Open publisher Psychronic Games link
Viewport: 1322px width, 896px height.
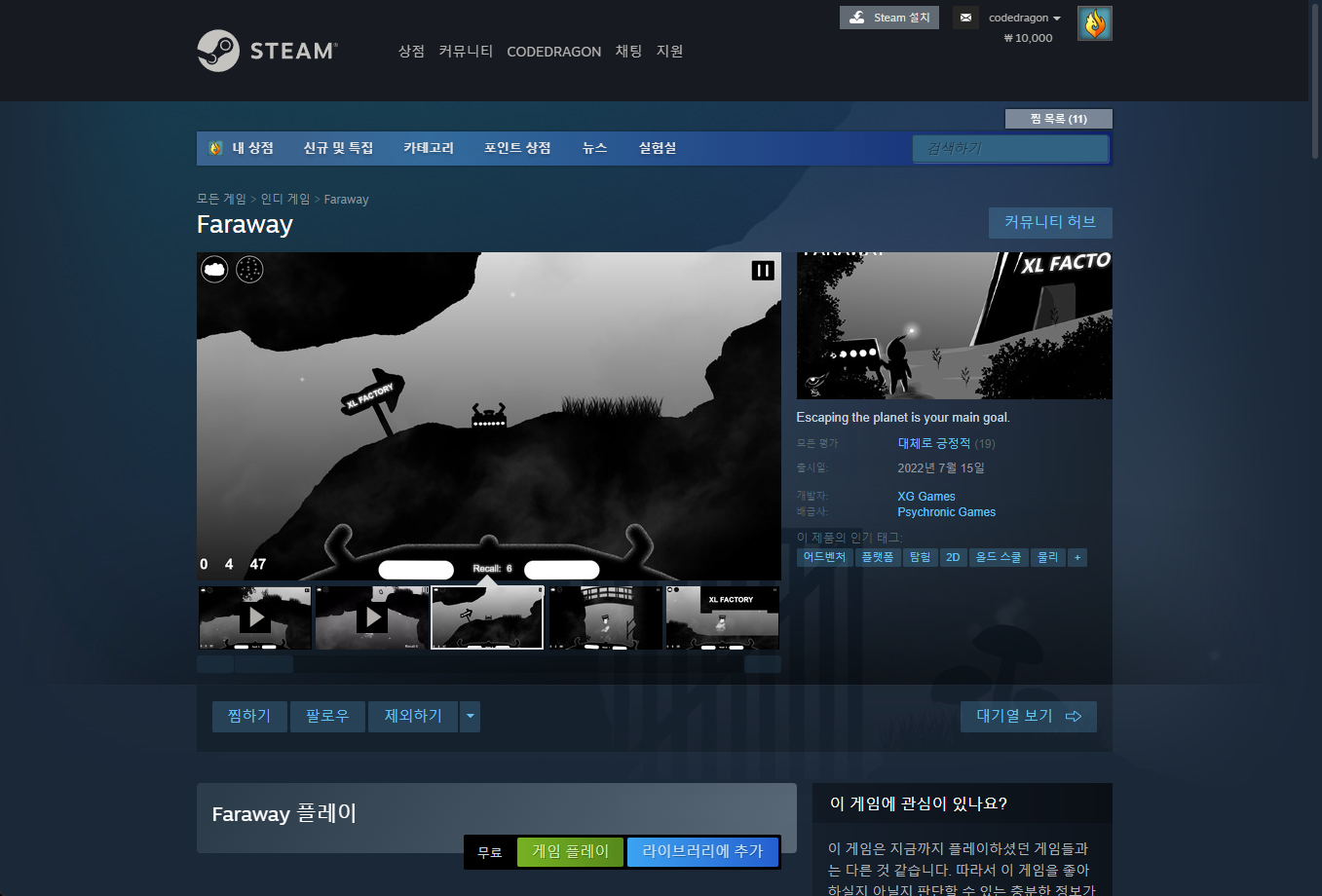[x=947, y=512]
